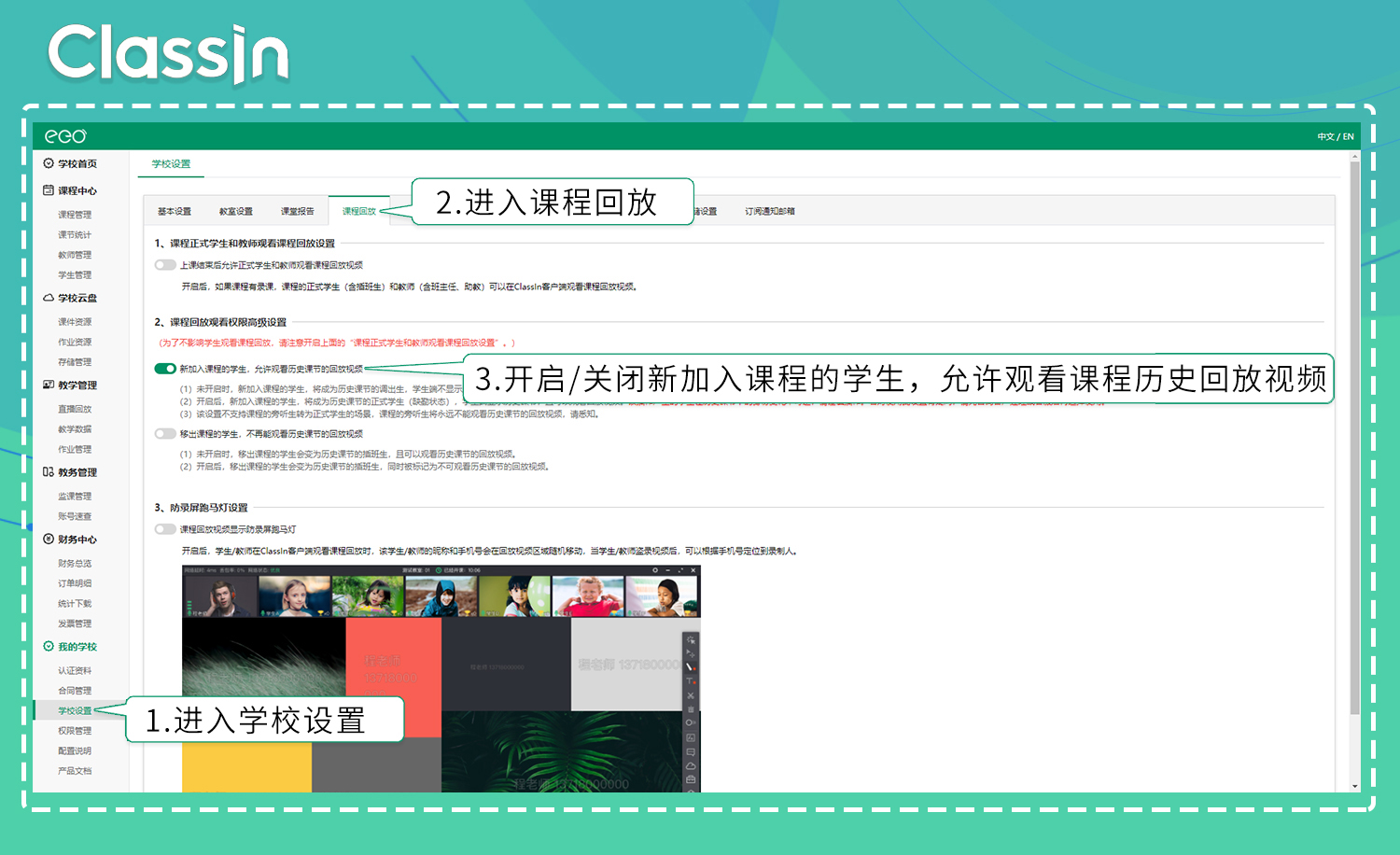The image size is (1400, 855).
Task: Turn off 新加入课程的学生 replay permission switch
Action: 165,369
